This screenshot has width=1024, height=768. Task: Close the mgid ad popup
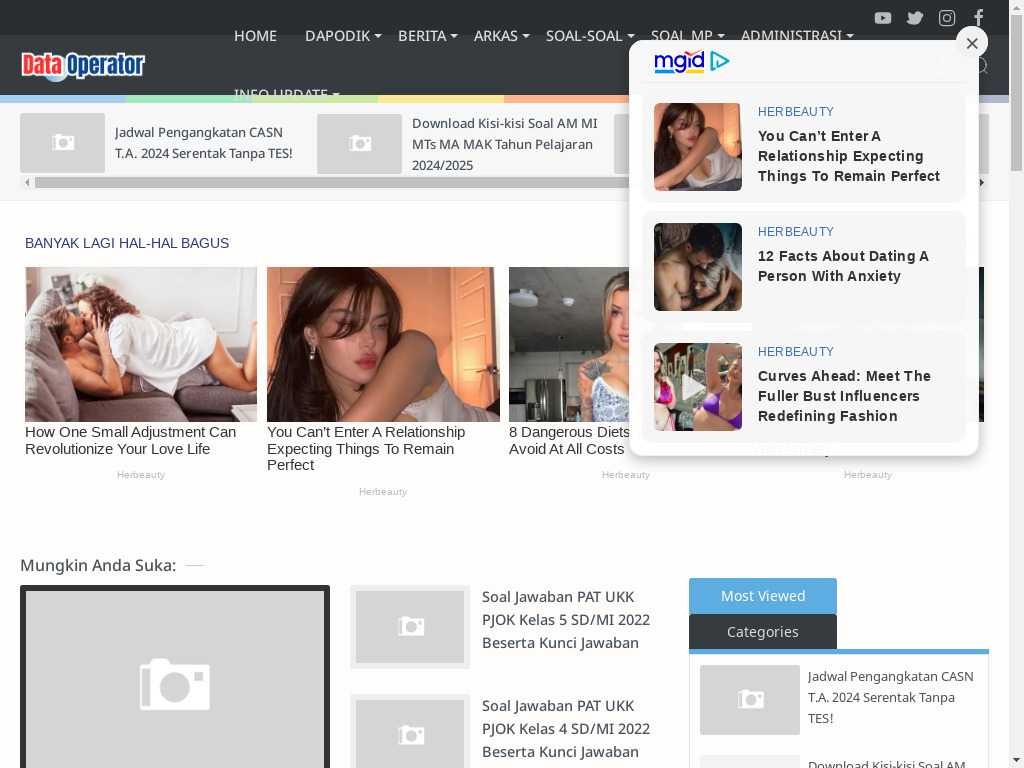click(972, 43)
